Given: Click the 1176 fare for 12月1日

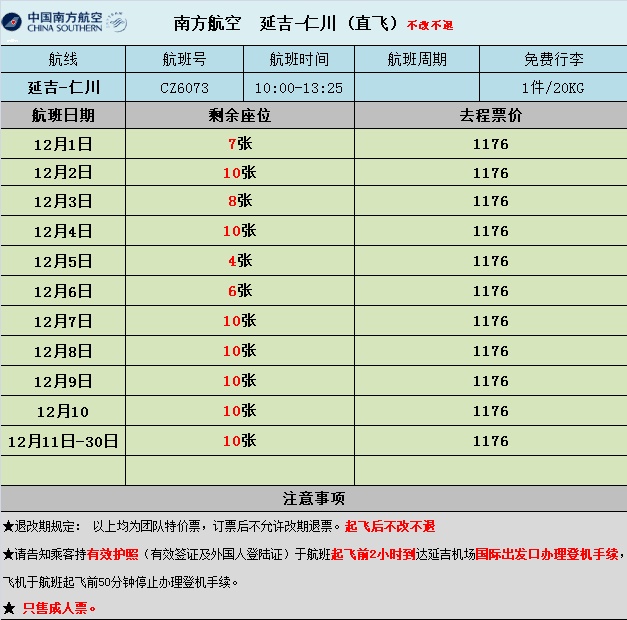Looking at the screenshot, I should (491, 144).
